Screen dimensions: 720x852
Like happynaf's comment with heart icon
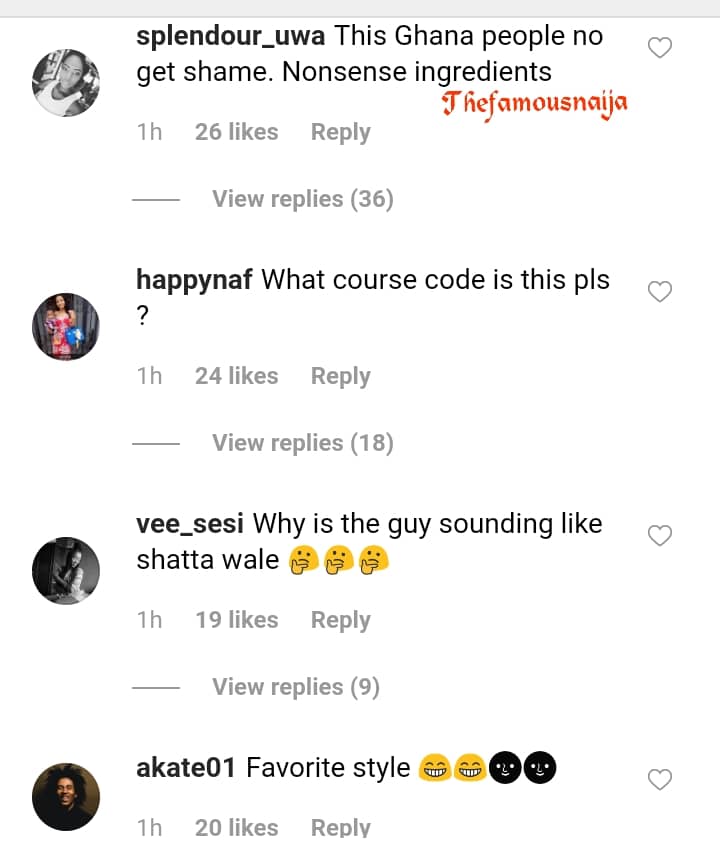(x=660, y=291)
